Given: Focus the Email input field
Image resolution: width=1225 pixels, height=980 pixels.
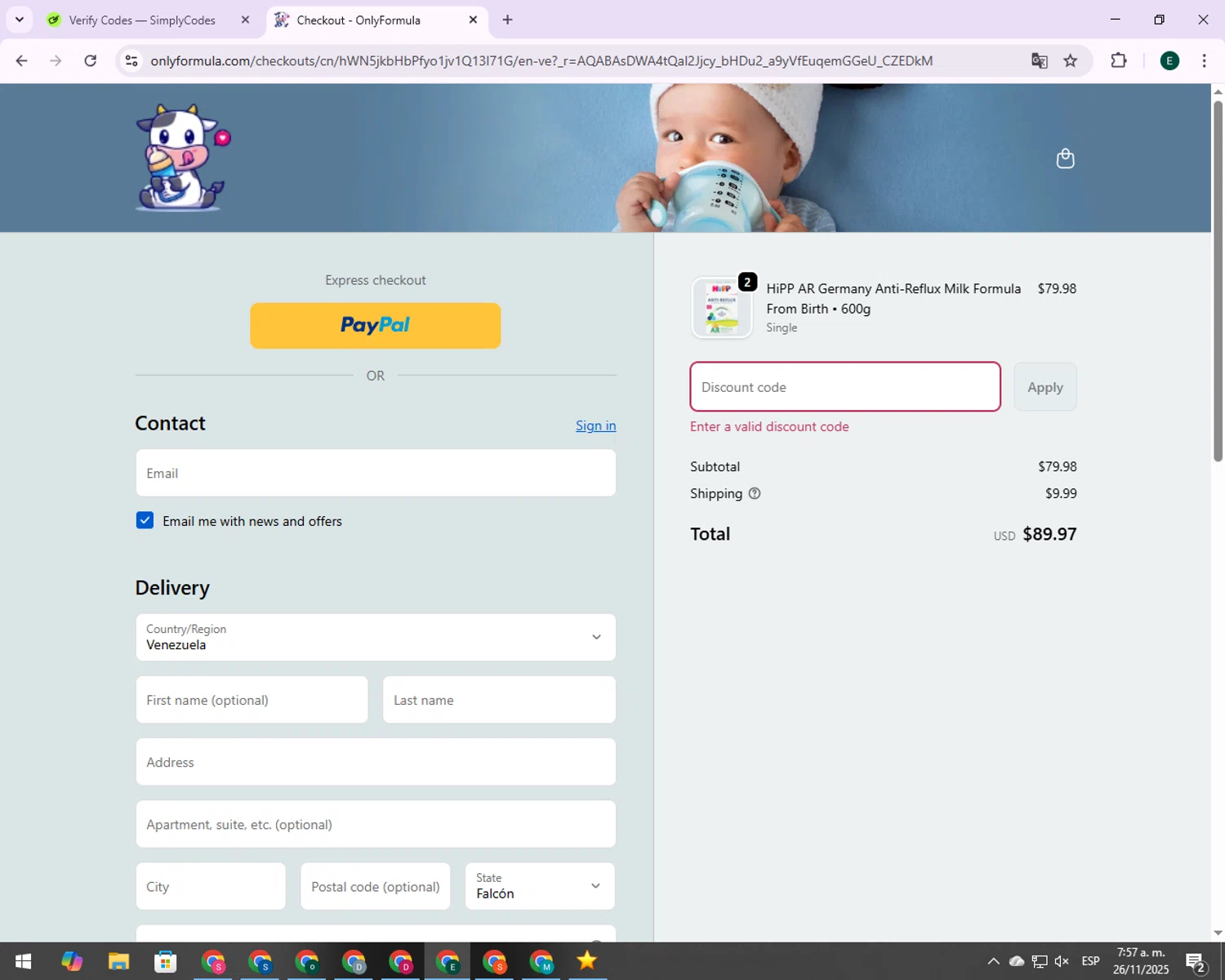Looking at the screenshot, I should click(376, 473).
